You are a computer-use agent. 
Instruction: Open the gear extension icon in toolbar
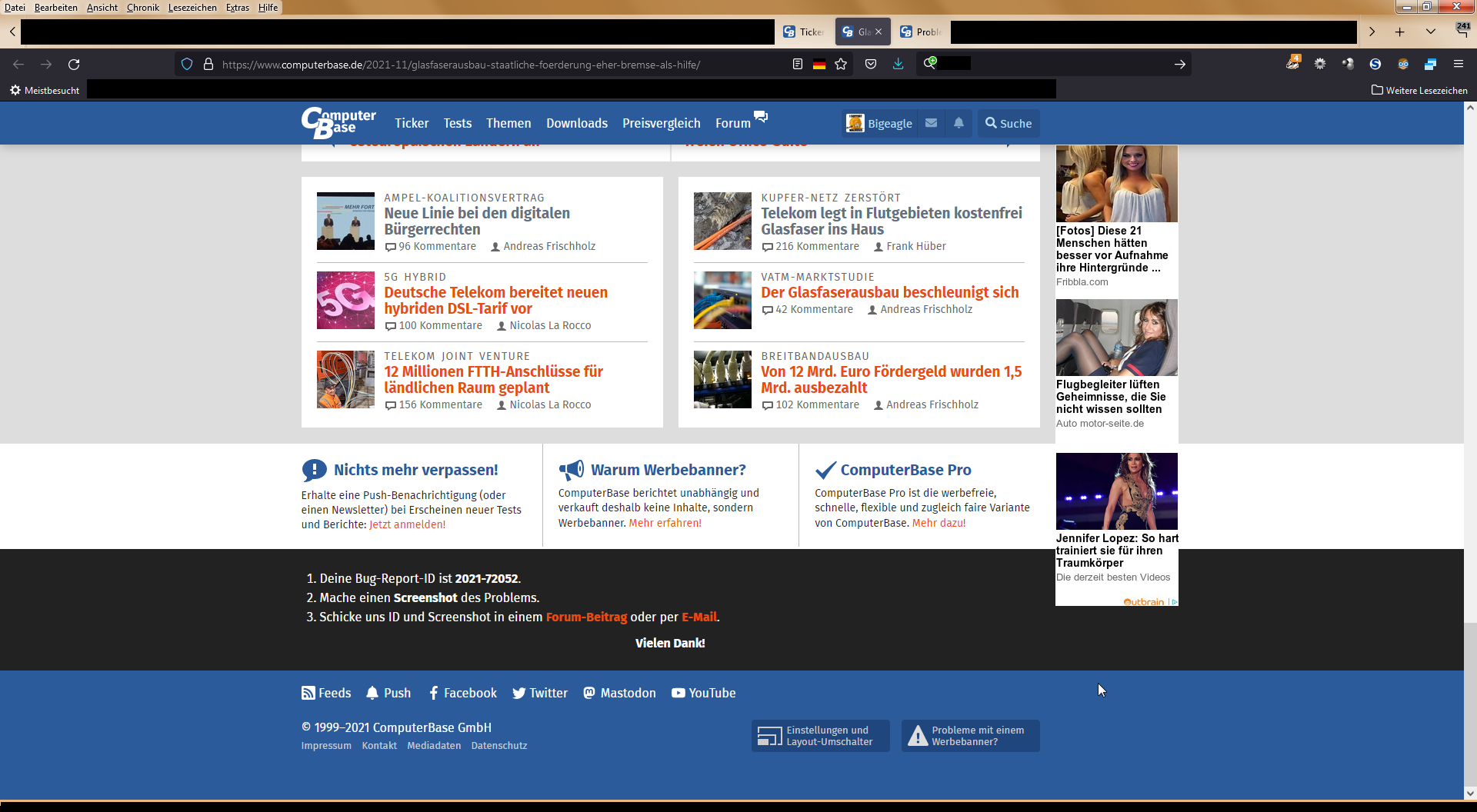pyautogui.click(x=1320, y=64)
